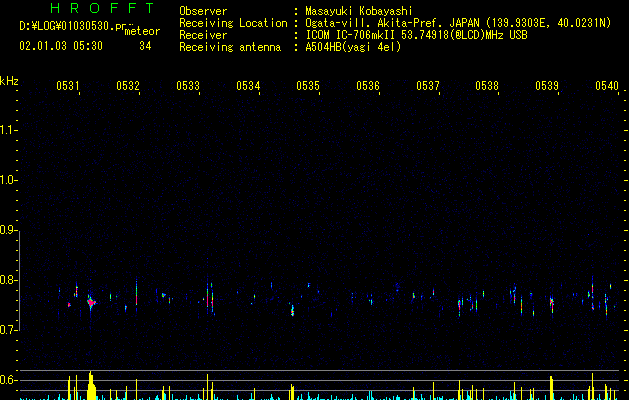Click the 0535 time marker

point(308,86)
